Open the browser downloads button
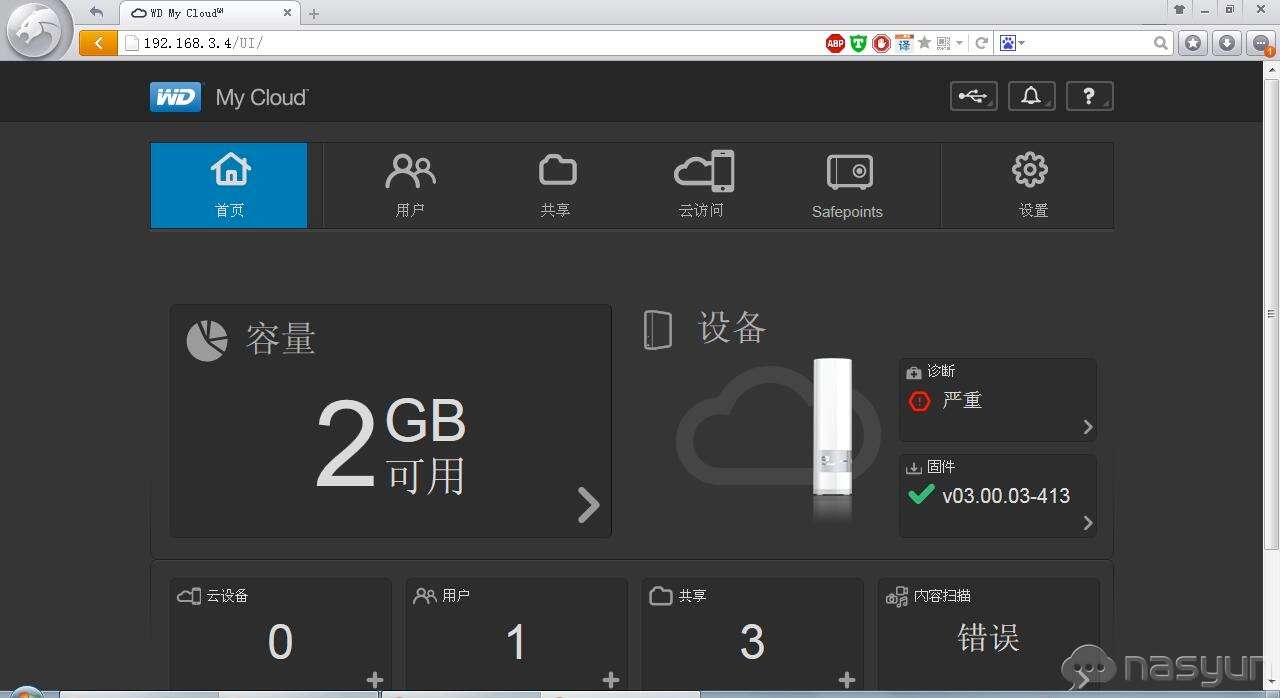1280x698 pixels. pos(1228,43)
